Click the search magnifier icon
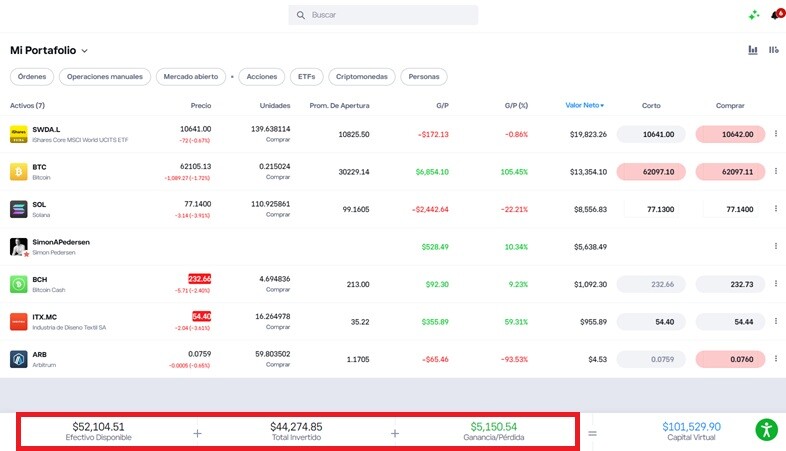786x451 pixels. tap(301, 15)
